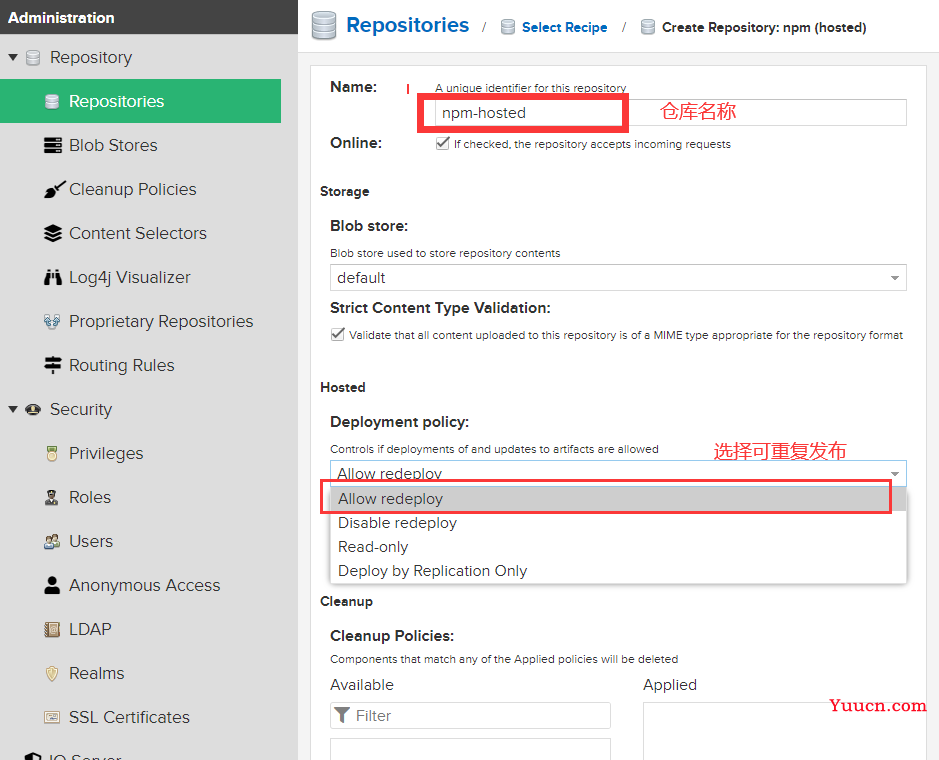Toggle the Strict Content Type Validation checkbox
This screenshot has width=939, height=760.
click(338, 334)
